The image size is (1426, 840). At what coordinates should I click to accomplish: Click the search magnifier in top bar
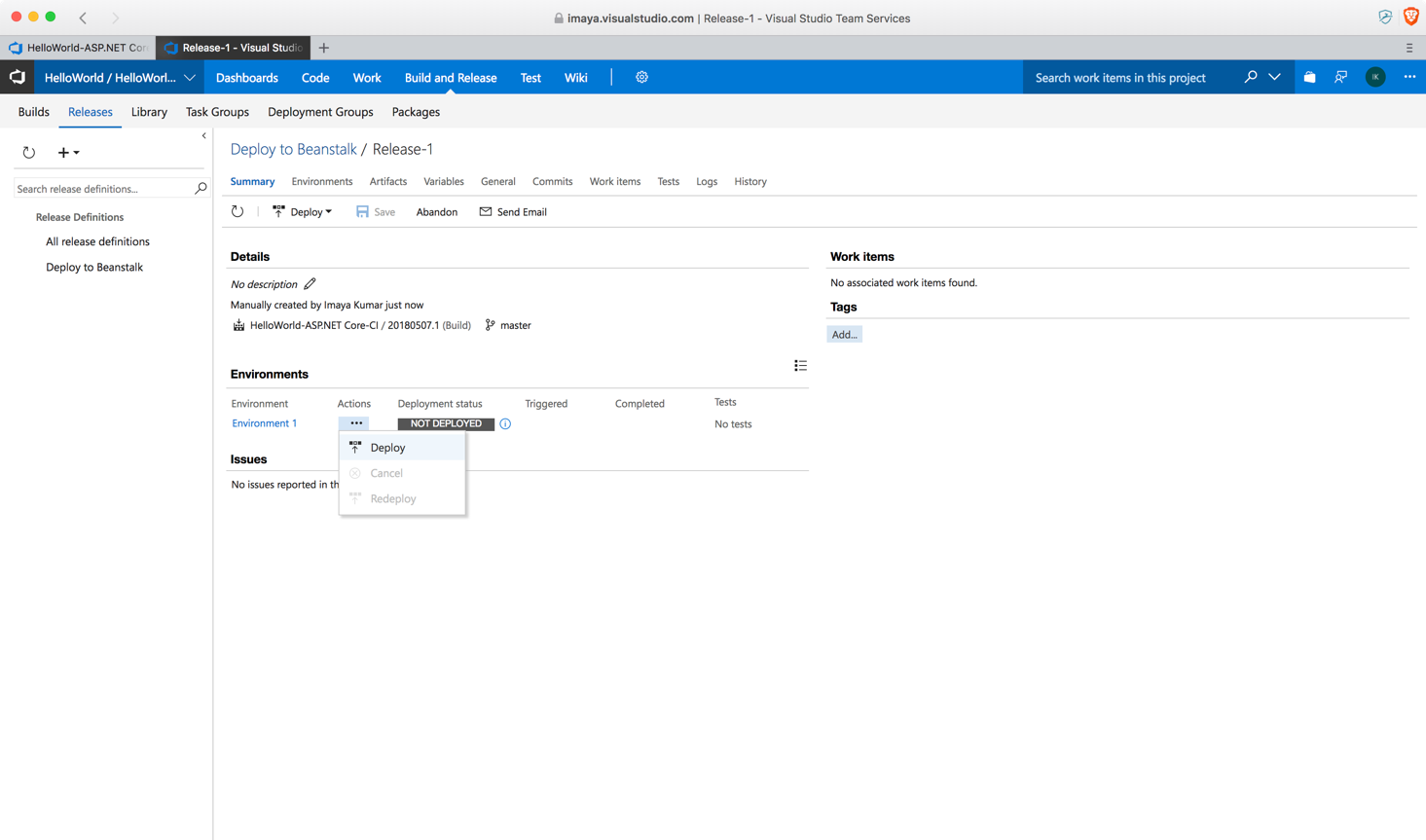pyautogui.click(x=1251, y=77)
